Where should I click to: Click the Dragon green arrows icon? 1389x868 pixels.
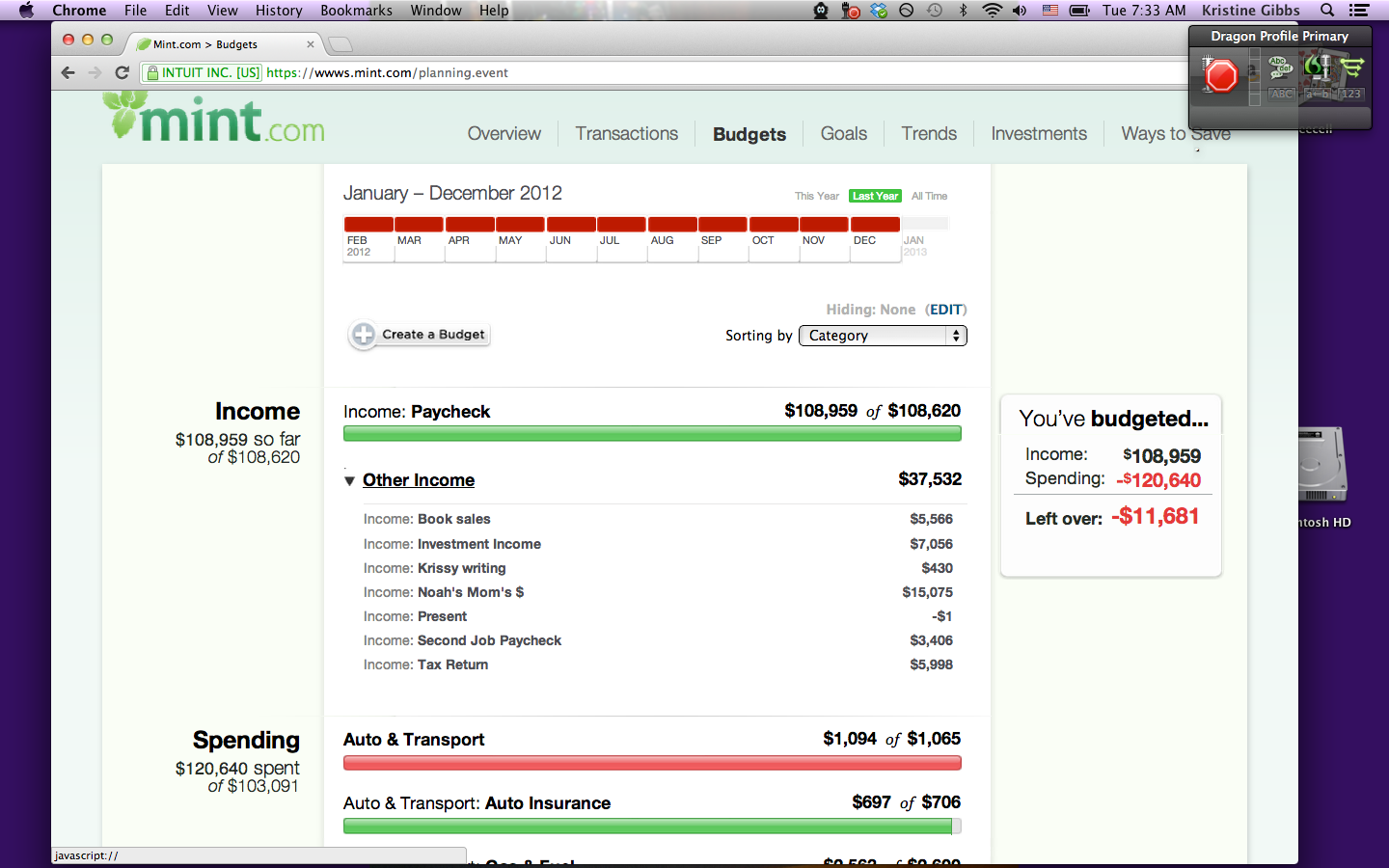(x=1352, y=68)
